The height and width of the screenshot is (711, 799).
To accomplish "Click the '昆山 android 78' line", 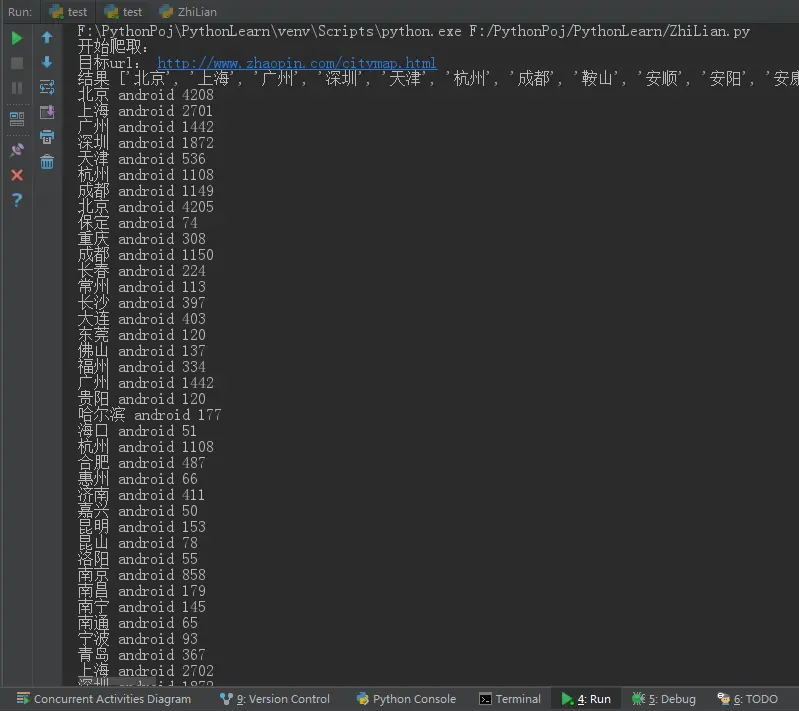I will (138, 543).
